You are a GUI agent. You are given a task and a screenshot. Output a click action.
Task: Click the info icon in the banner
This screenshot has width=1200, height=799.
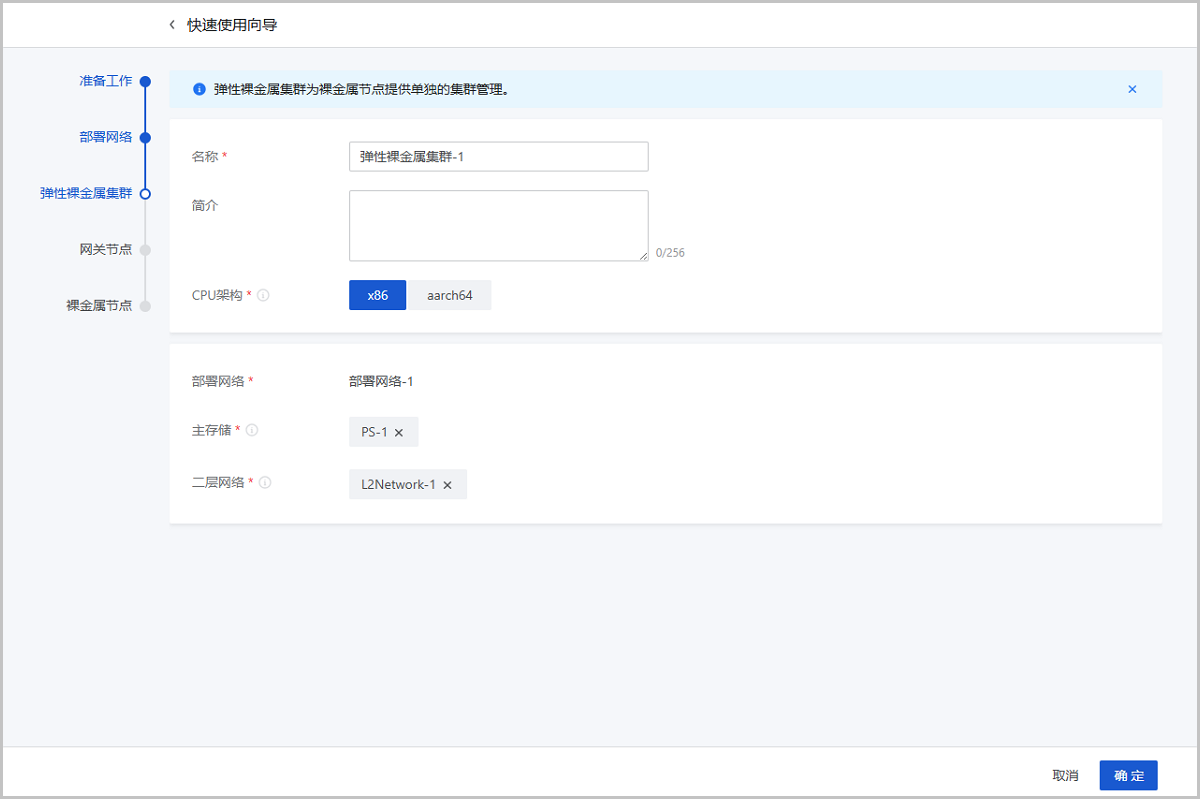click(x=199, y=89)
